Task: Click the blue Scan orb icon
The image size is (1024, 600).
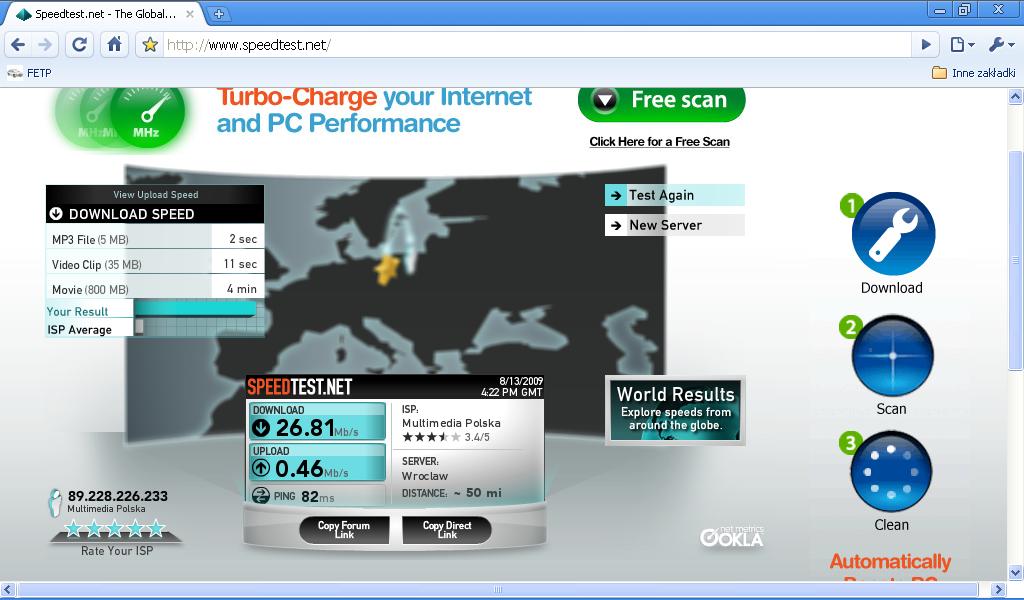Action: [x=892, y=357]
